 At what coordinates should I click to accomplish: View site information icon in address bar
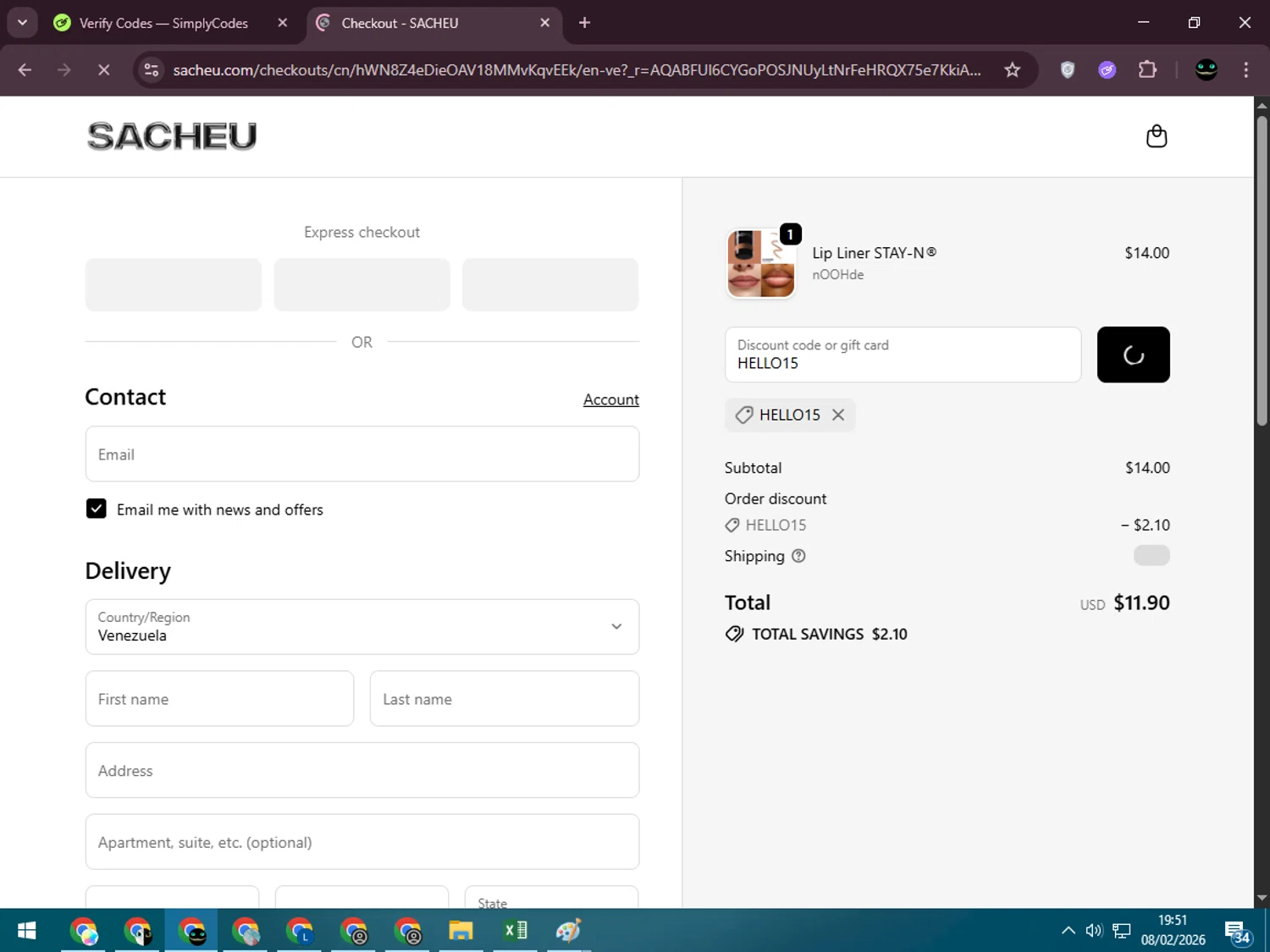152,70
